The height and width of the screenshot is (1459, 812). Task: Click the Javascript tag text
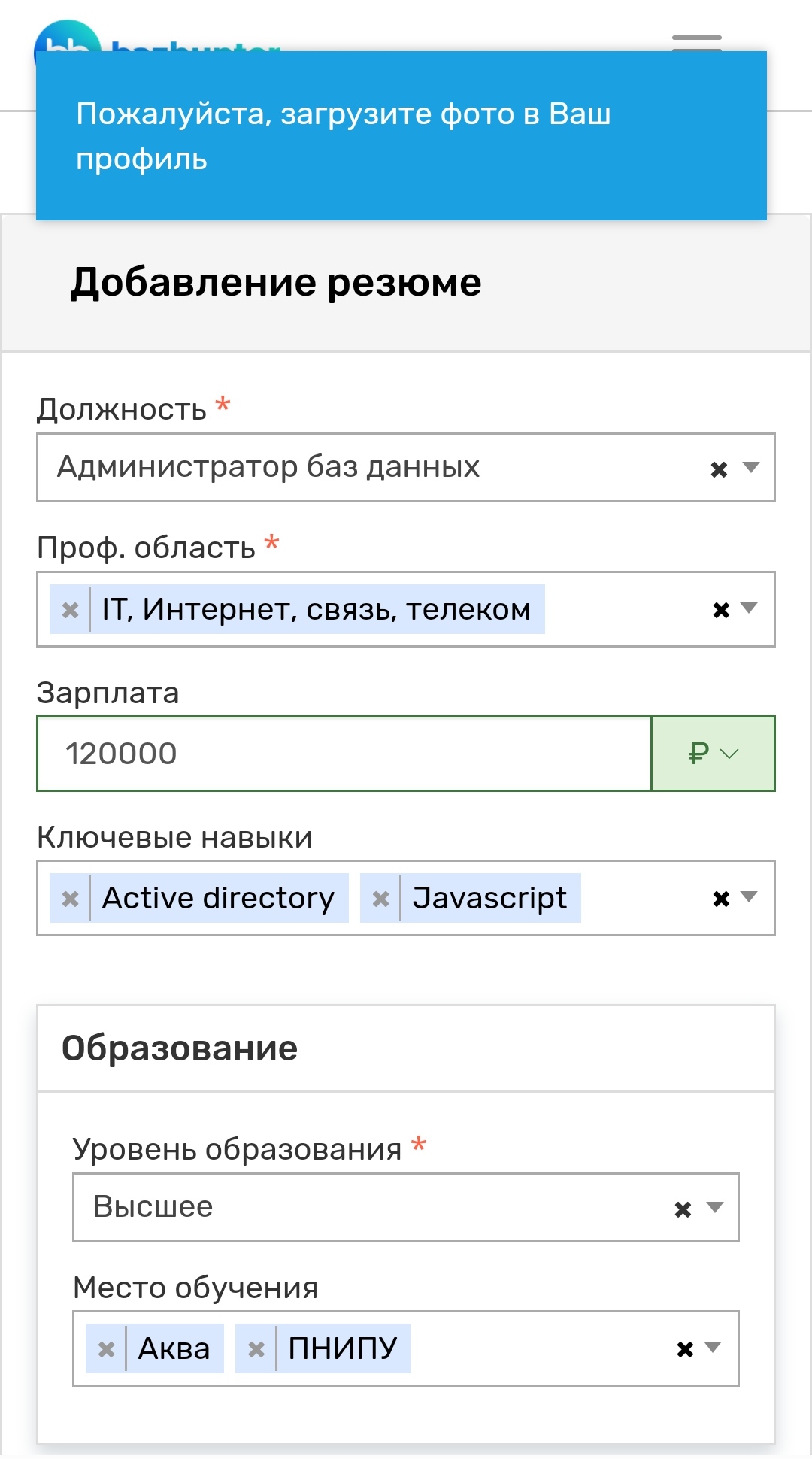pos(489,898)
